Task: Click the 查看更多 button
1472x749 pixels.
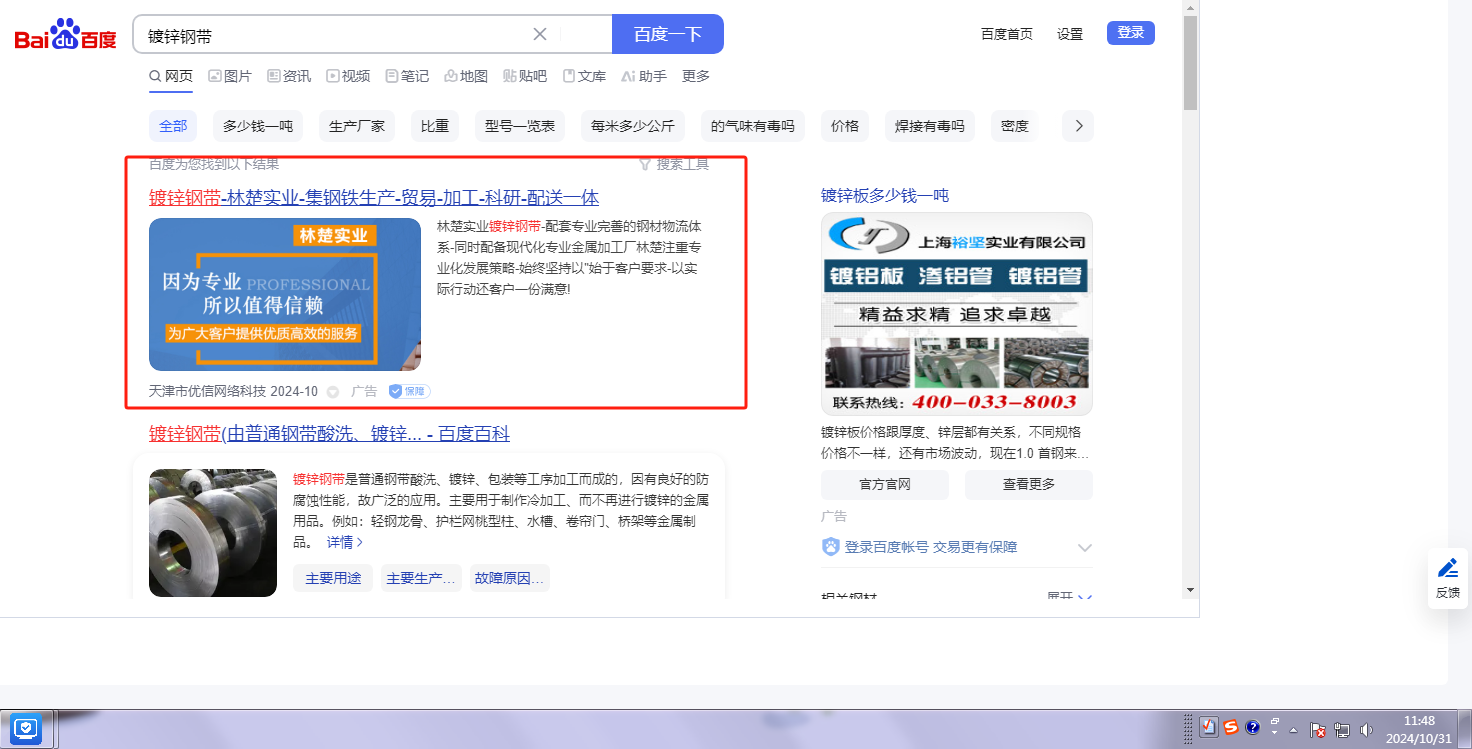Action: click(1029, 485)
